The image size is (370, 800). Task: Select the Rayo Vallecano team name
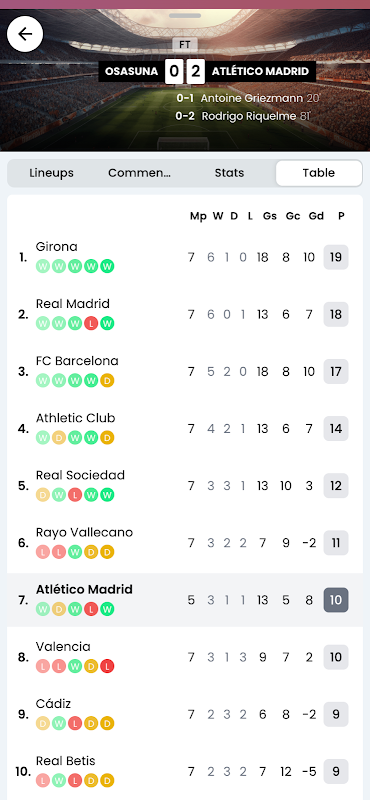84,533
